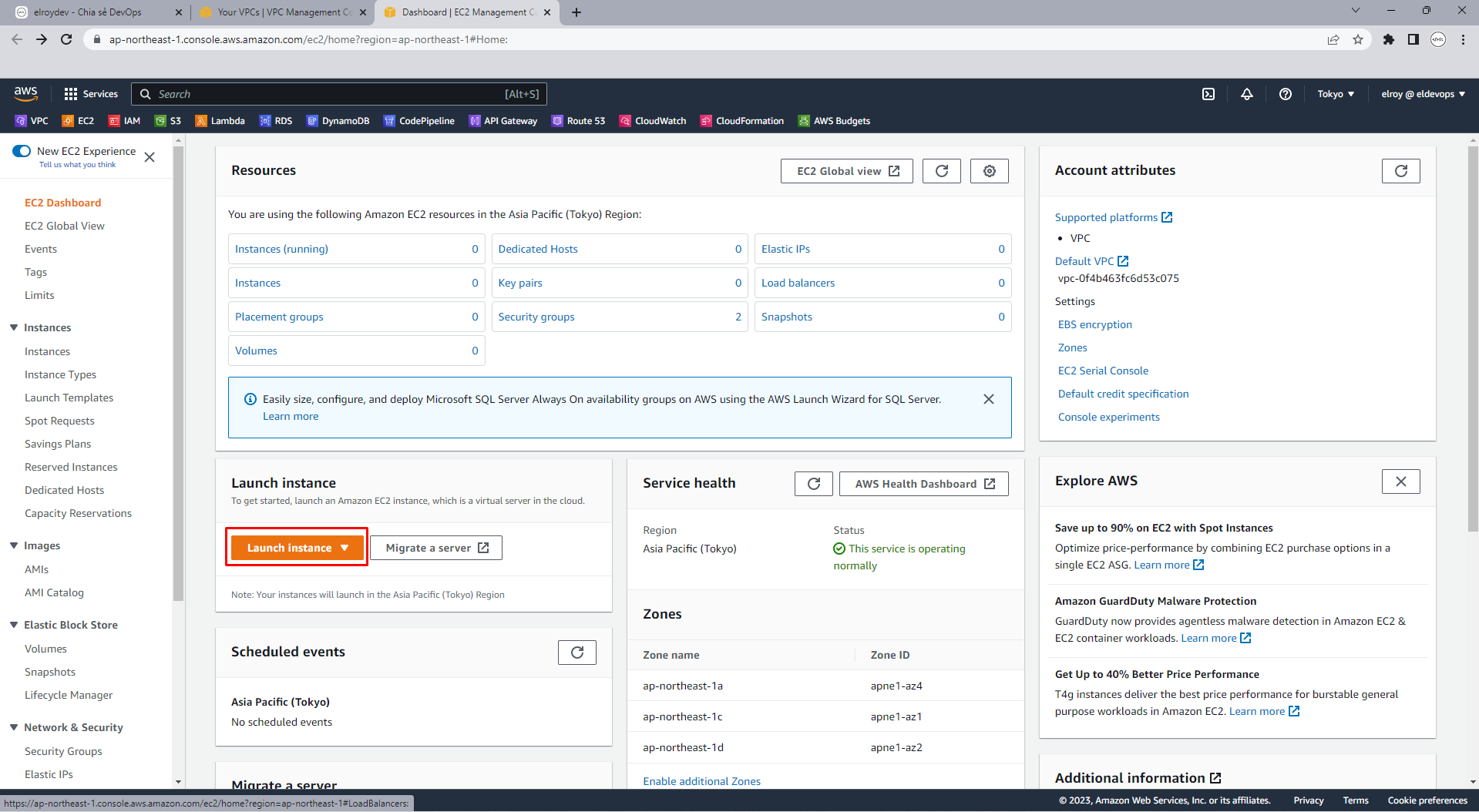Open the CloudFormation shortcut

[741, 121]
